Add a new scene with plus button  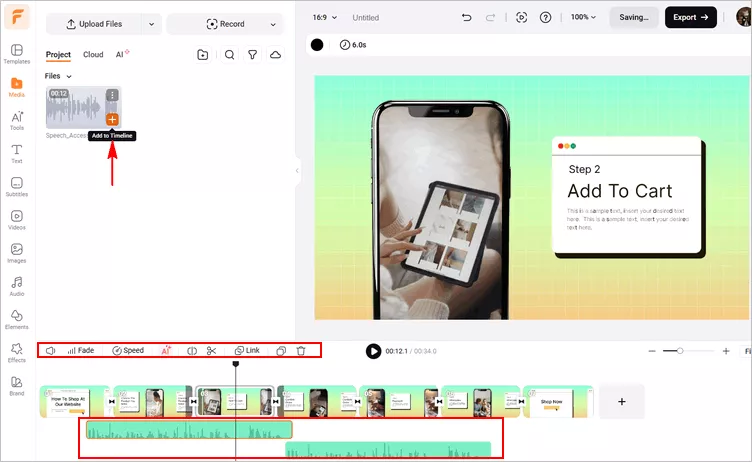tap(622, 402)
